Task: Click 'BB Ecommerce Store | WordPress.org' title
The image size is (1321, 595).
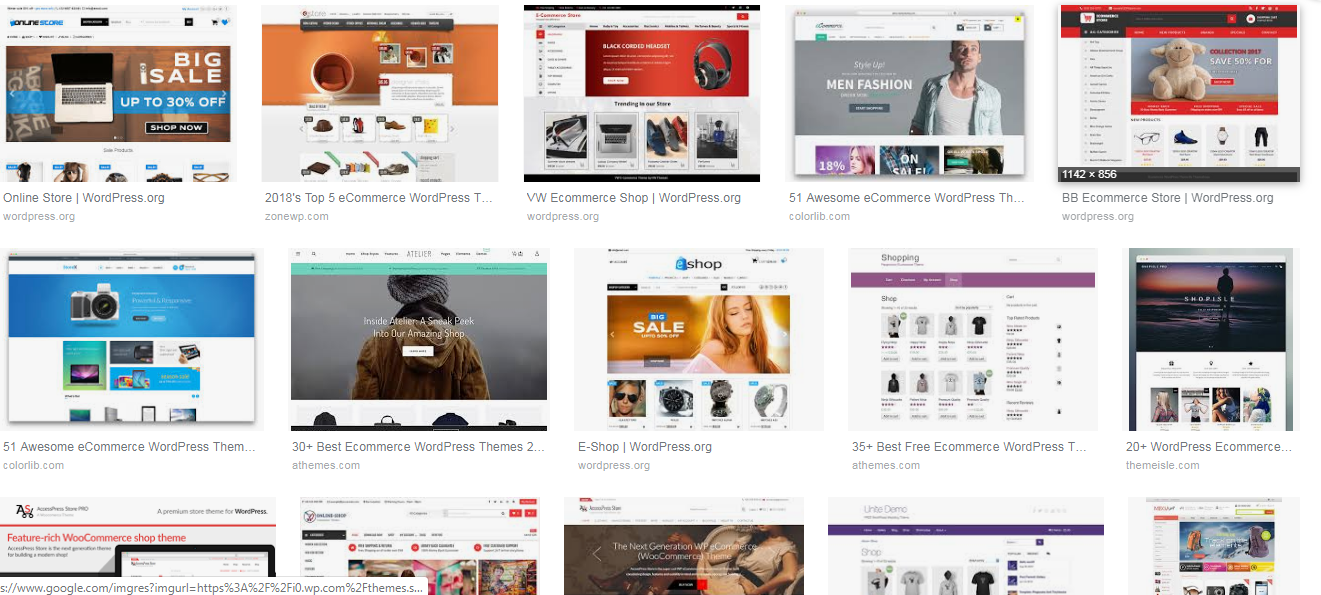Action: click(x=1168, y=198)
